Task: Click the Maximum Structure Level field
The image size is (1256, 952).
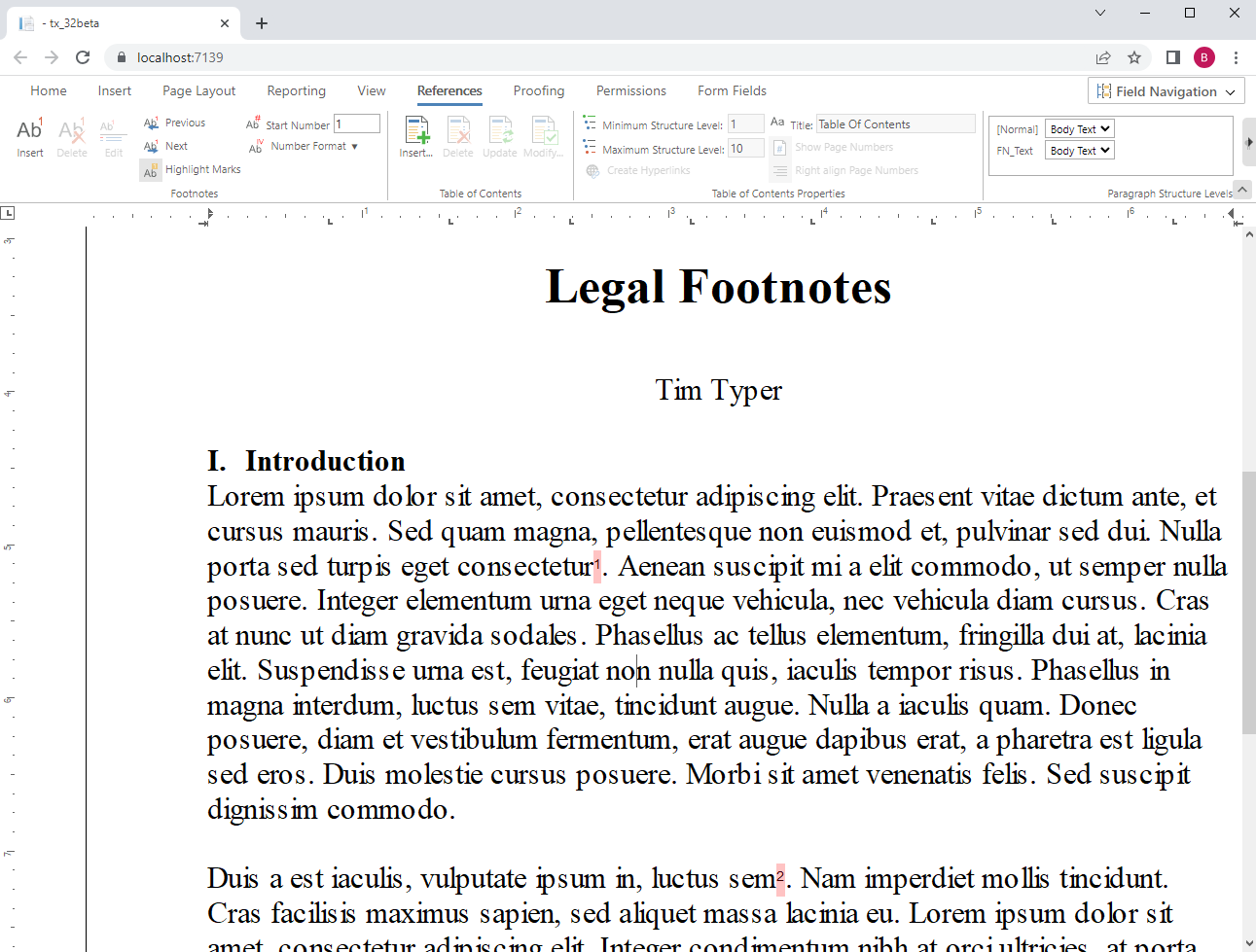Action: pos(746,148)
